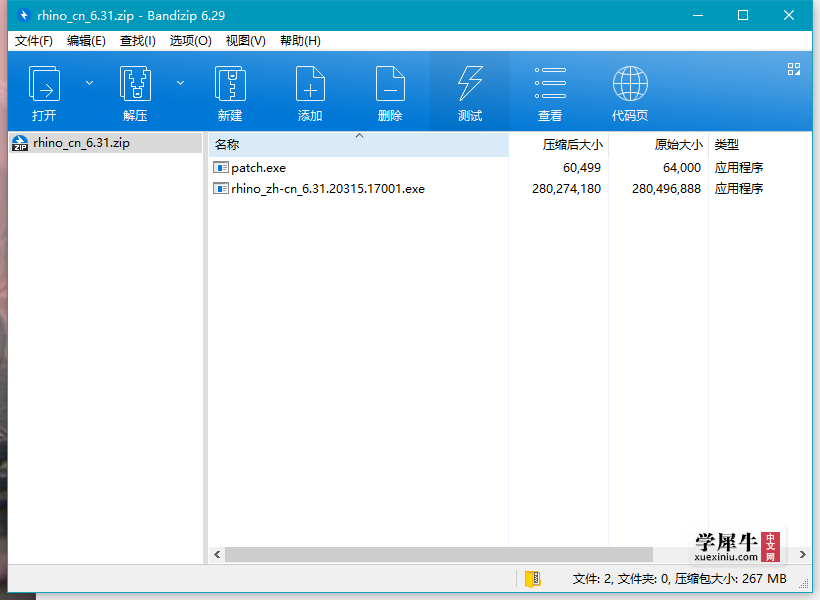Expand the Extract (解压) dropdown arrow
Screen dimensions: 820x600
click(x=180, y=83)
